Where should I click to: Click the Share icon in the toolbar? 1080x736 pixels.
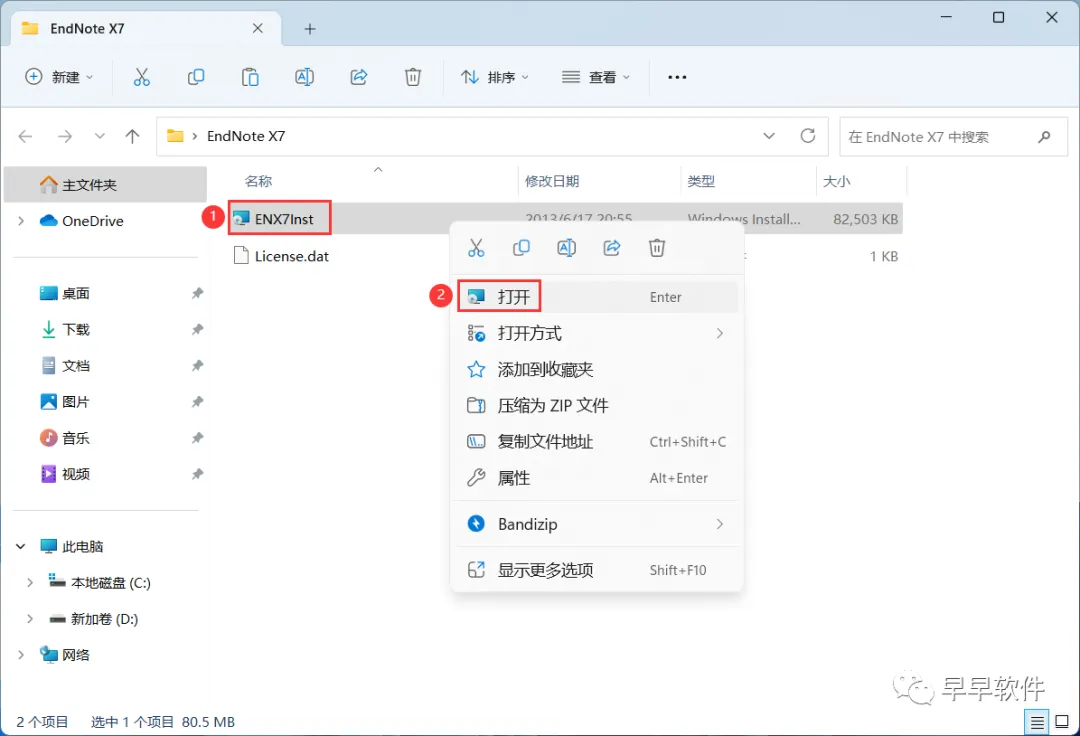point(359,77)
